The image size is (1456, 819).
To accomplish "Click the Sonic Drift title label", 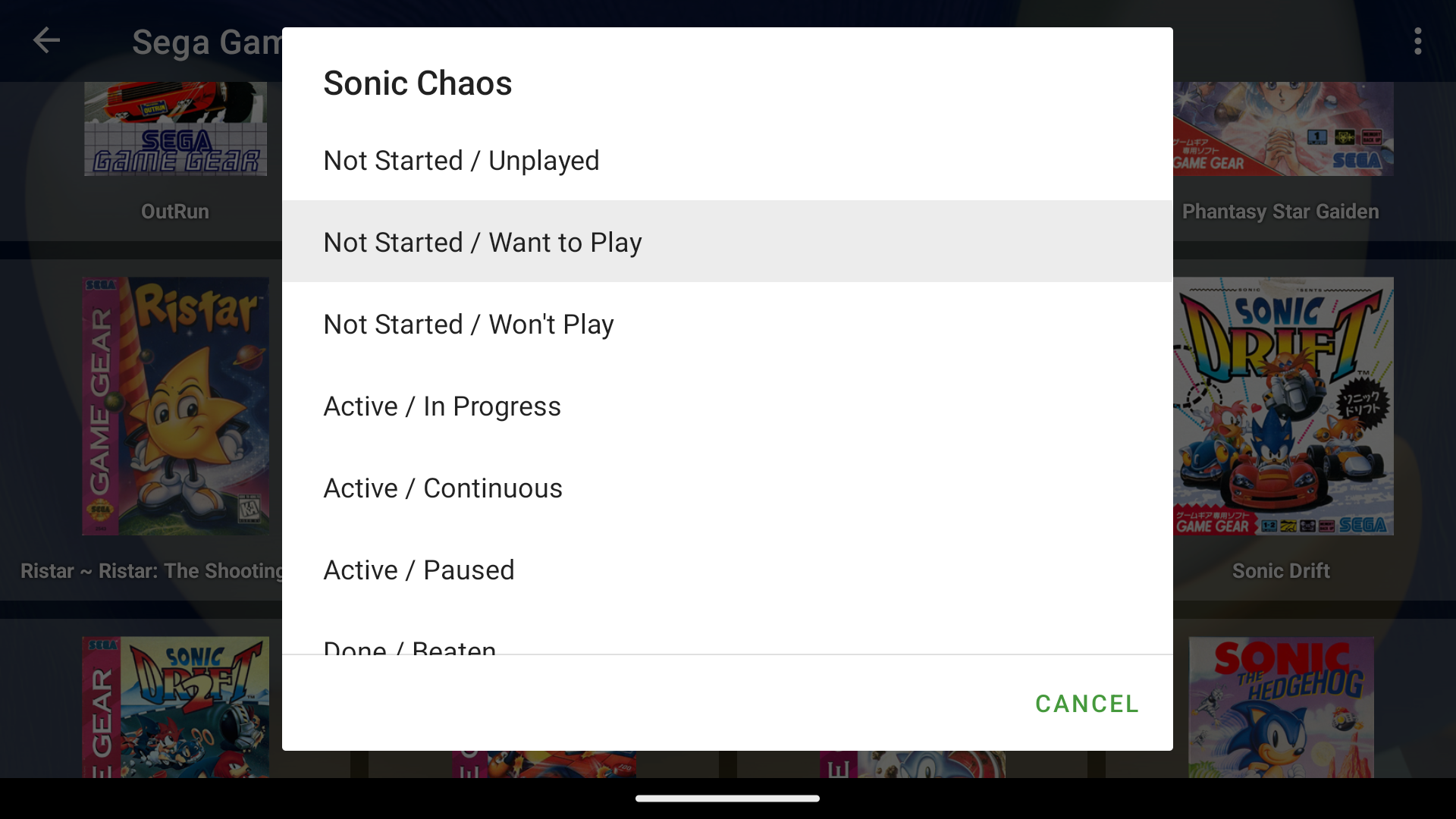I will pyautogui.click(x=1281, y=571).
